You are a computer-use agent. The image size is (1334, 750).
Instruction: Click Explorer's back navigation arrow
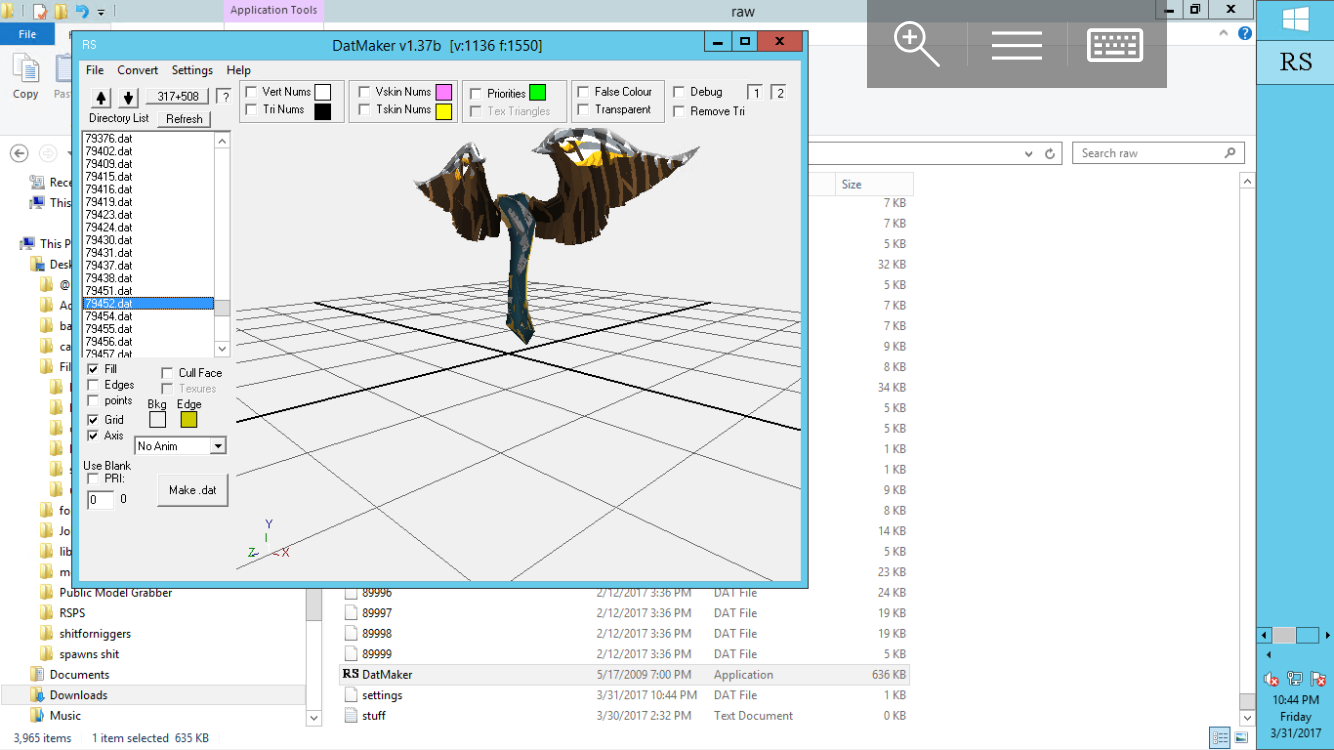pyautogui.click(x=19, y=154)
